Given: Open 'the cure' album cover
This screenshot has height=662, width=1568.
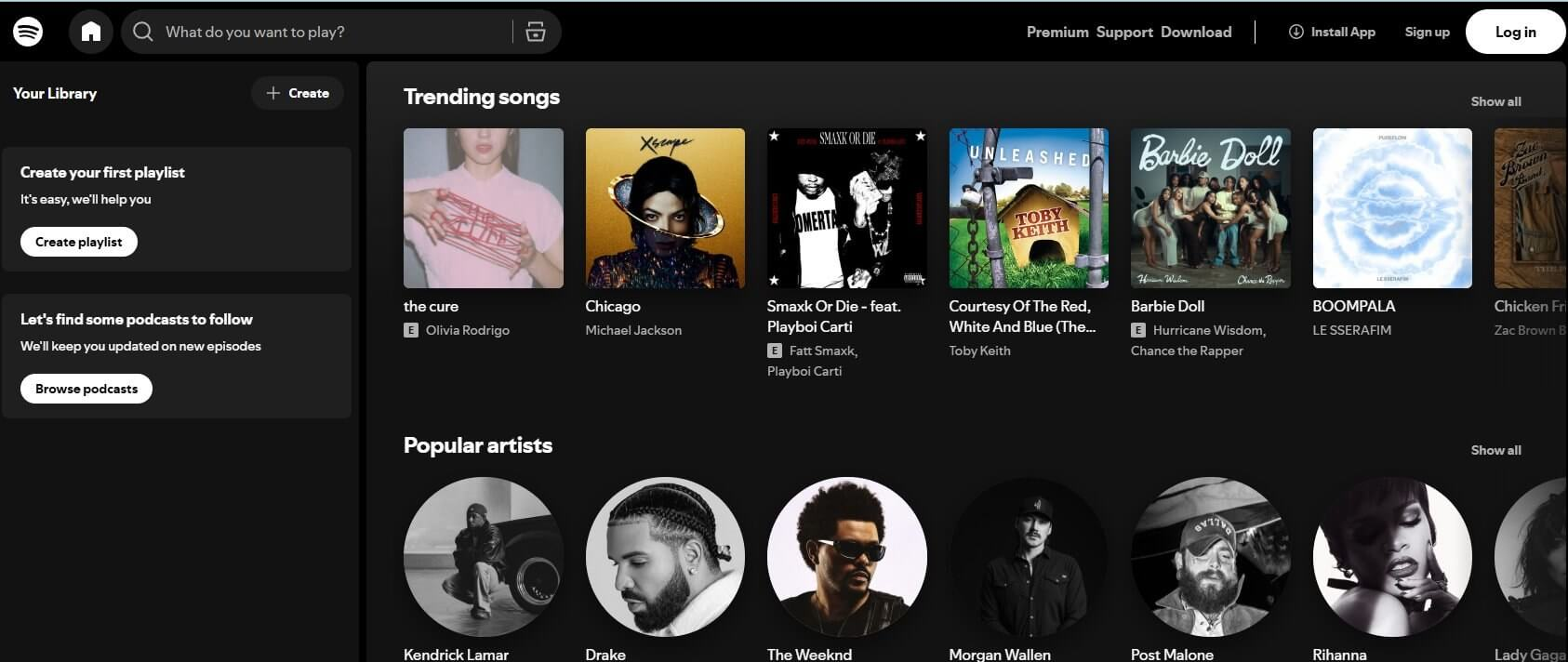Looking at the screenshot, I should (484, 208).
